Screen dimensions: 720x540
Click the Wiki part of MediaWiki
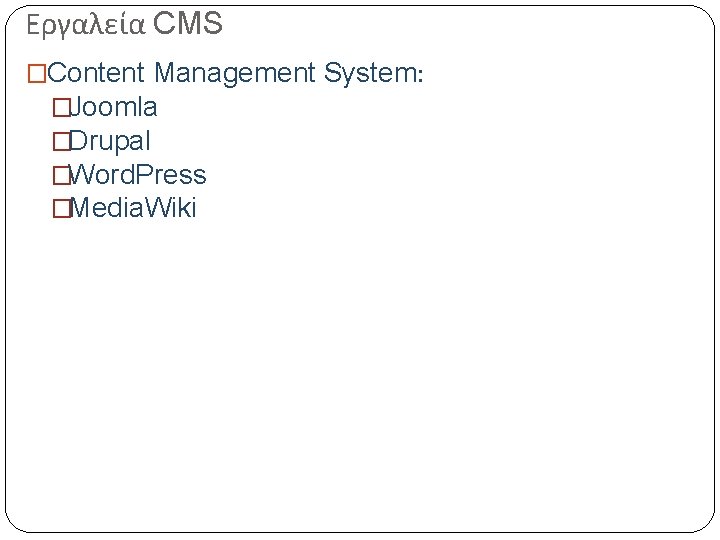[x=169, y=208]
